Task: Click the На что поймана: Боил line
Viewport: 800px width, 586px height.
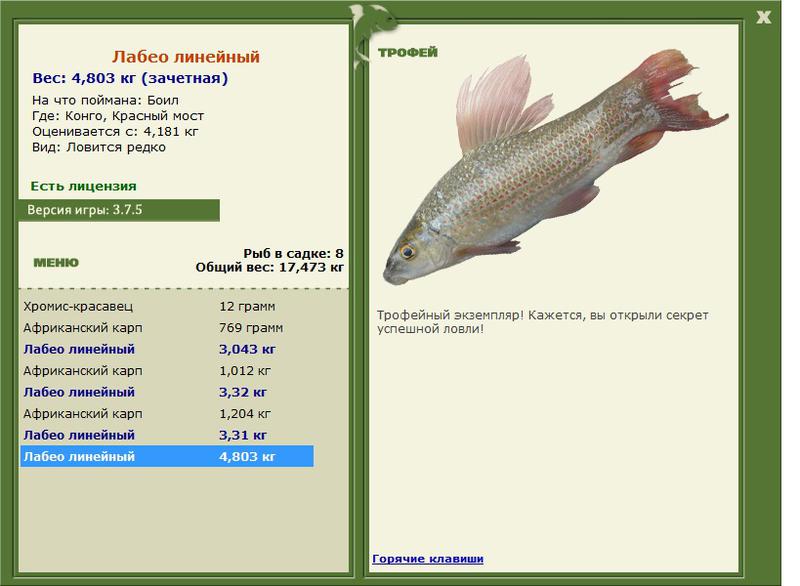Action: 105,100
